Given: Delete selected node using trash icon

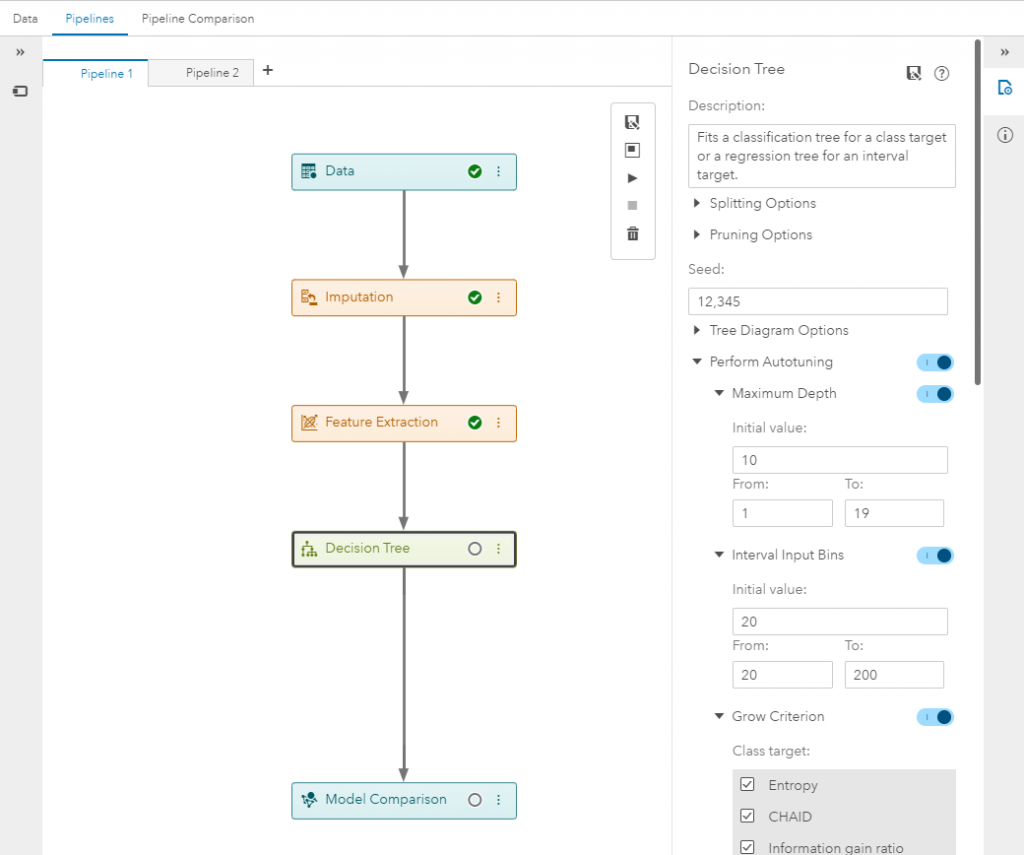Looking at the screenshot, I should click(632, 233).
